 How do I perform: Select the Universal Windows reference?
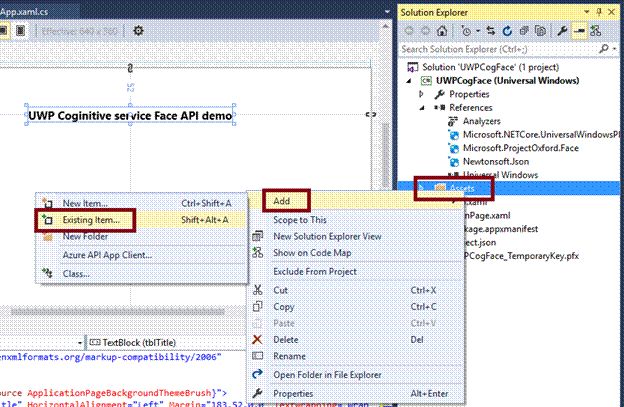pyautogui.click(x=500, y=175)
